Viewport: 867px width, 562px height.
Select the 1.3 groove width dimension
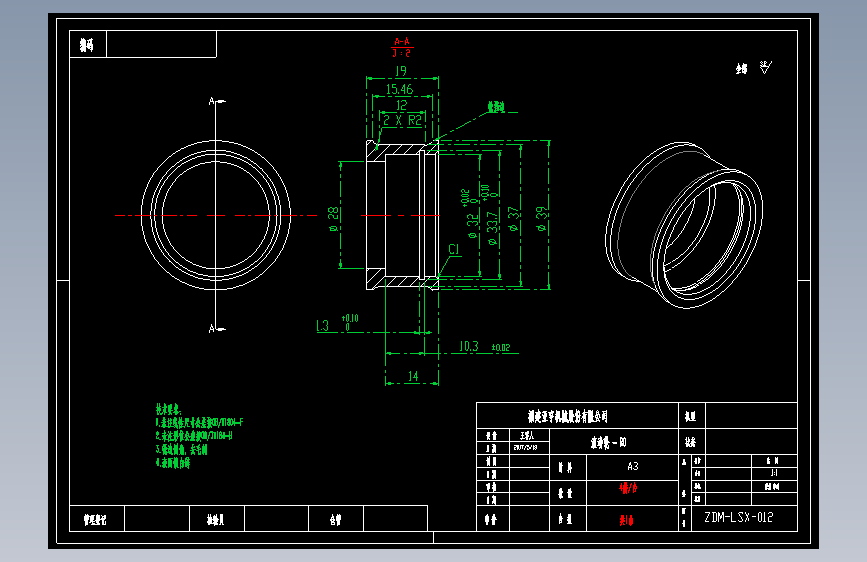[x=322, y=326]
